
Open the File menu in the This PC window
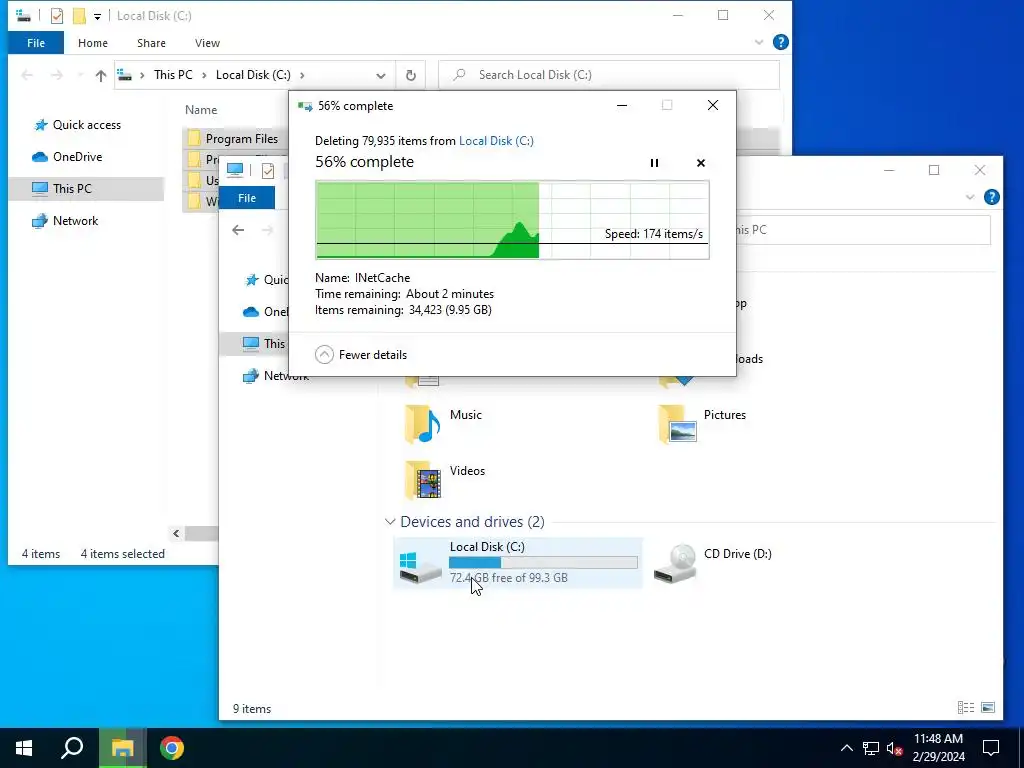247,198
